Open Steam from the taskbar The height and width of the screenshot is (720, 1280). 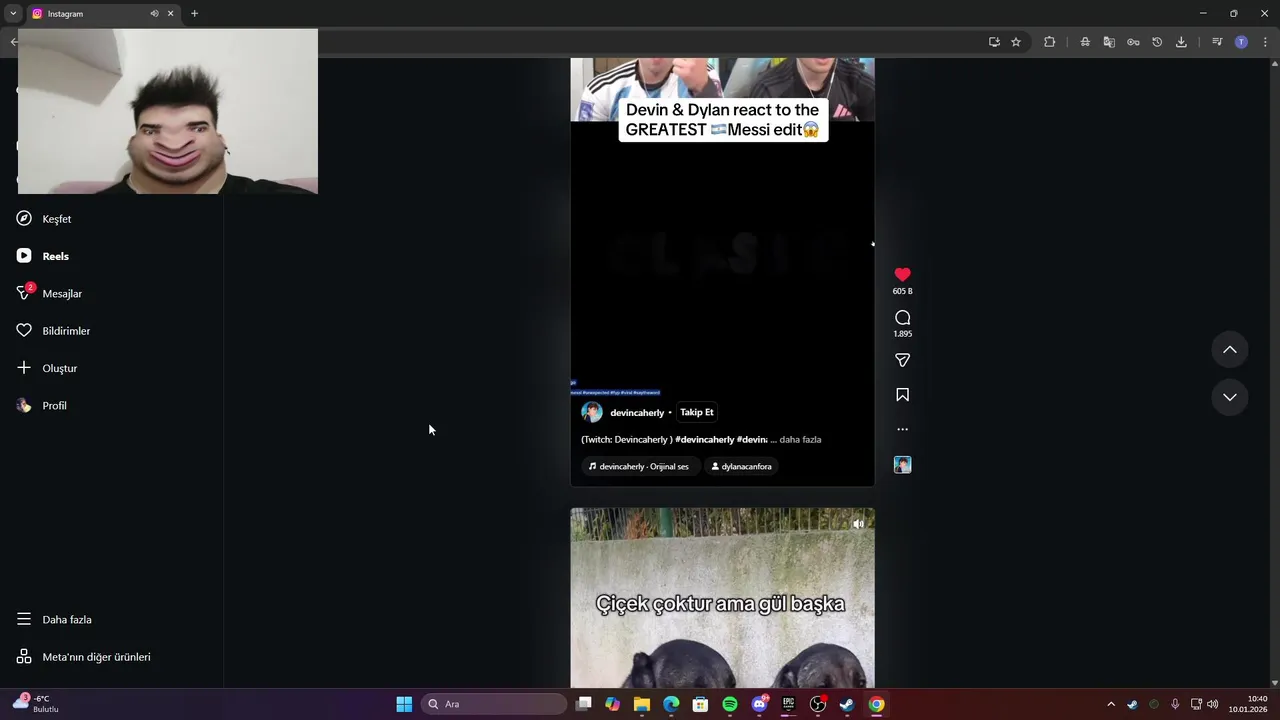click(847, 704)
